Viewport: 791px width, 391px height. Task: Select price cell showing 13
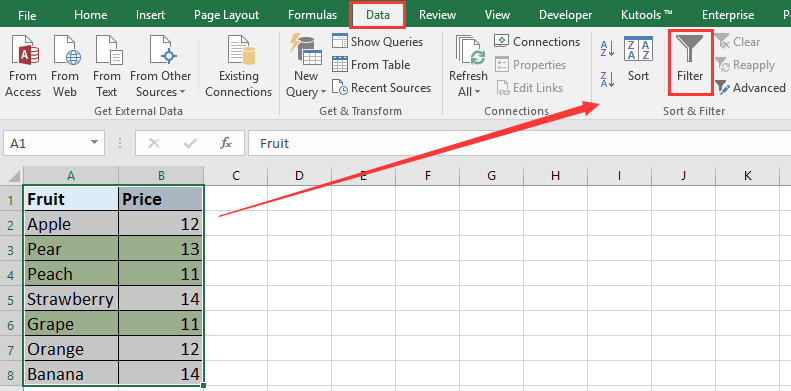[x=161, y=249]
